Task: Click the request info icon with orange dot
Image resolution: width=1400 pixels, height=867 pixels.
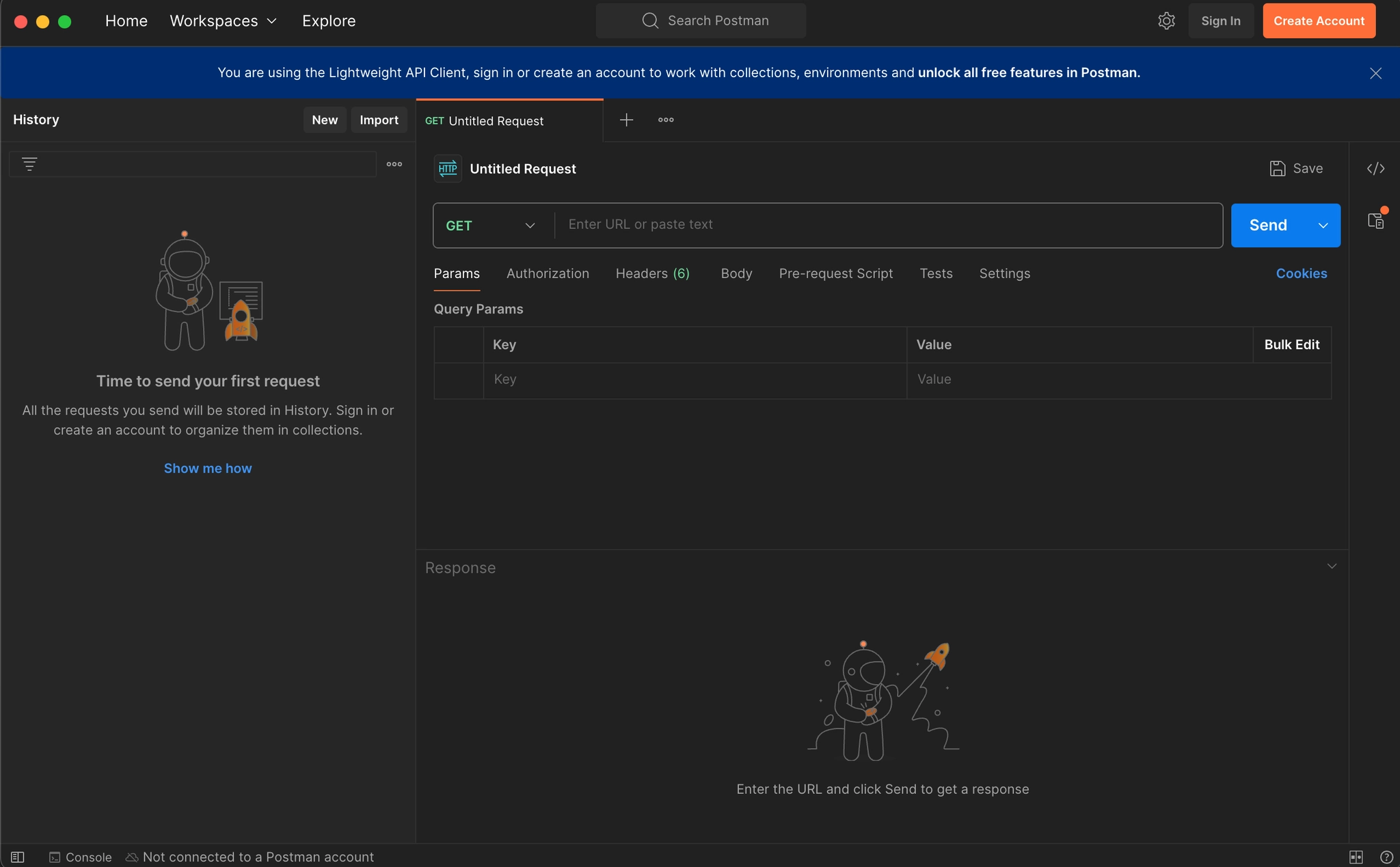Action: click(1375, 221)
